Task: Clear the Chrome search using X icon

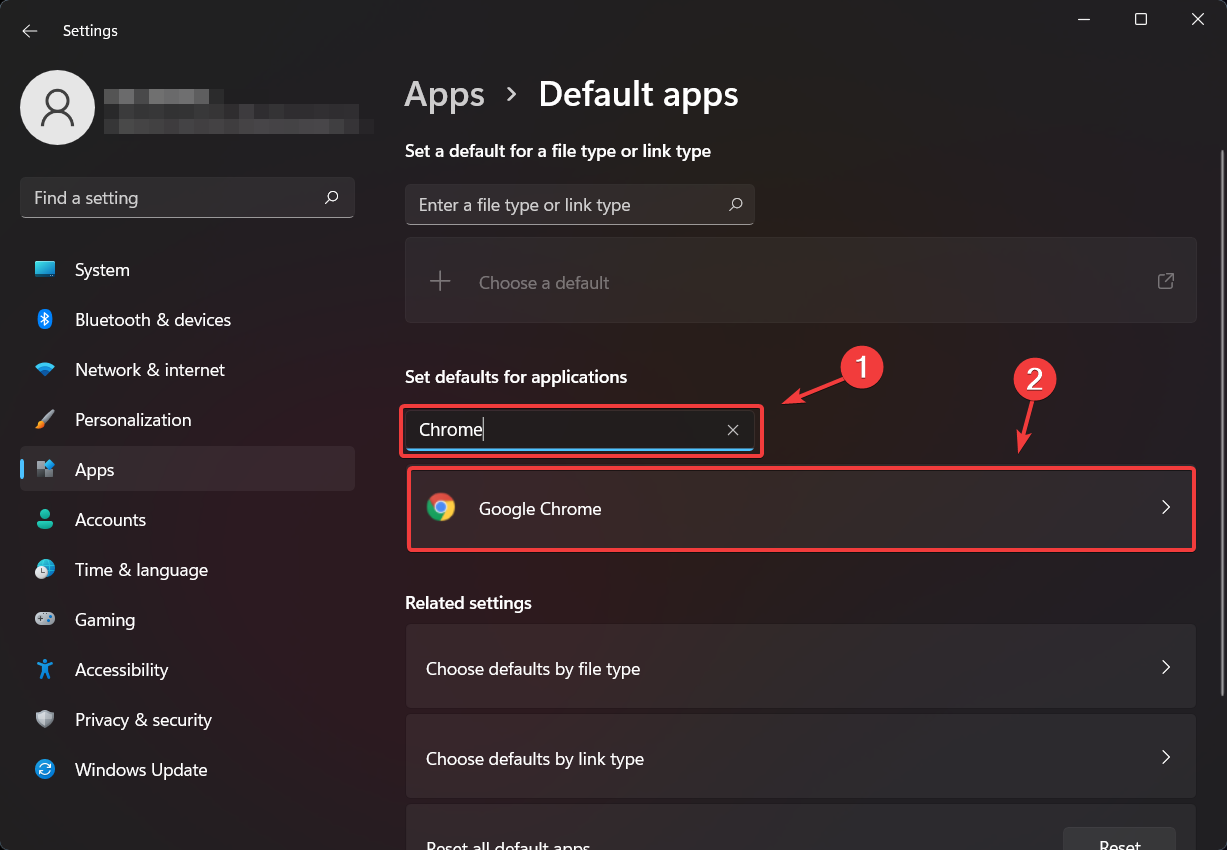Action: (x=733, y=429)
